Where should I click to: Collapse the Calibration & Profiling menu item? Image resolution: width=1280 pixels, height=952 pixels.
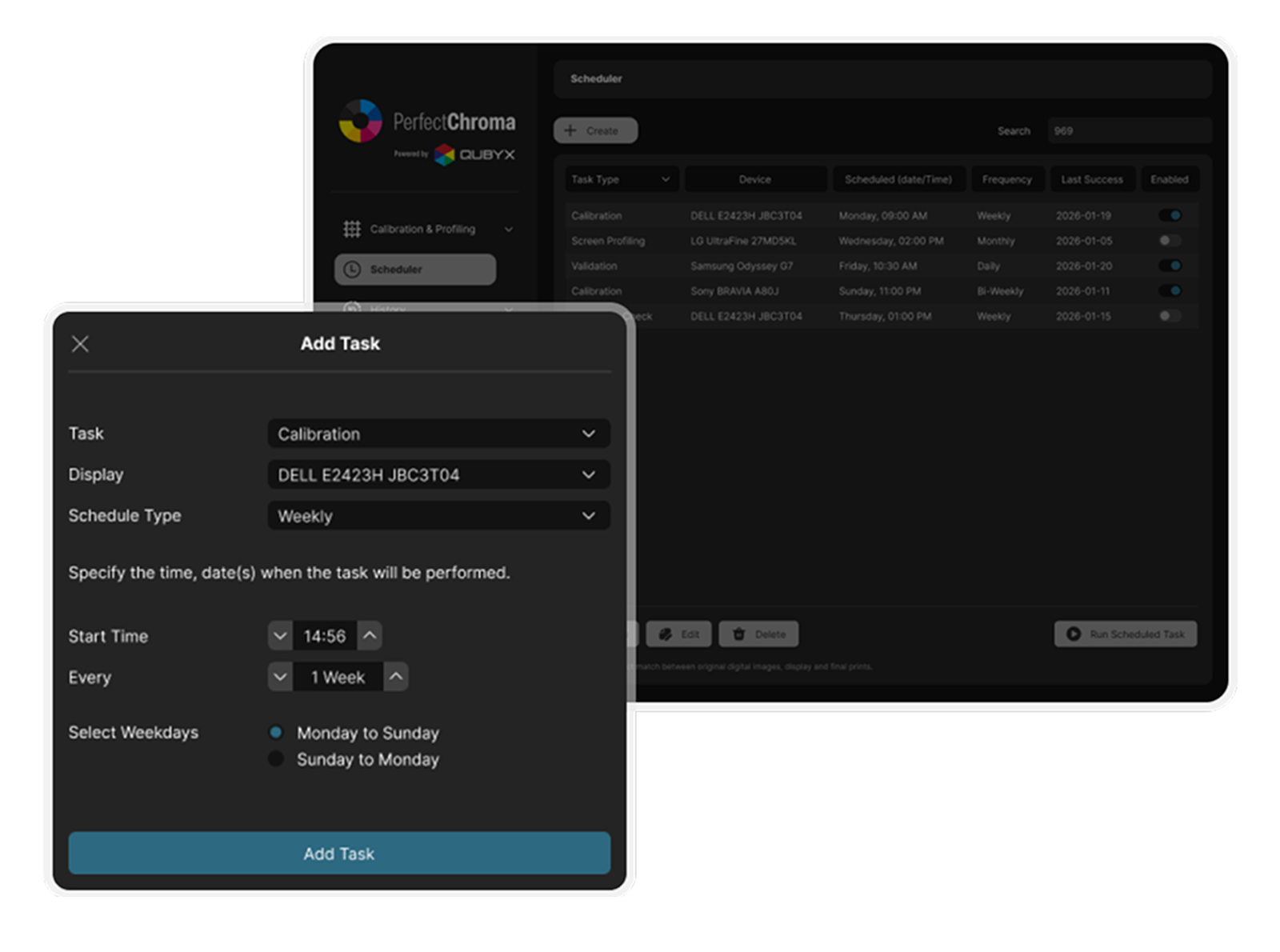pos(509,229)
